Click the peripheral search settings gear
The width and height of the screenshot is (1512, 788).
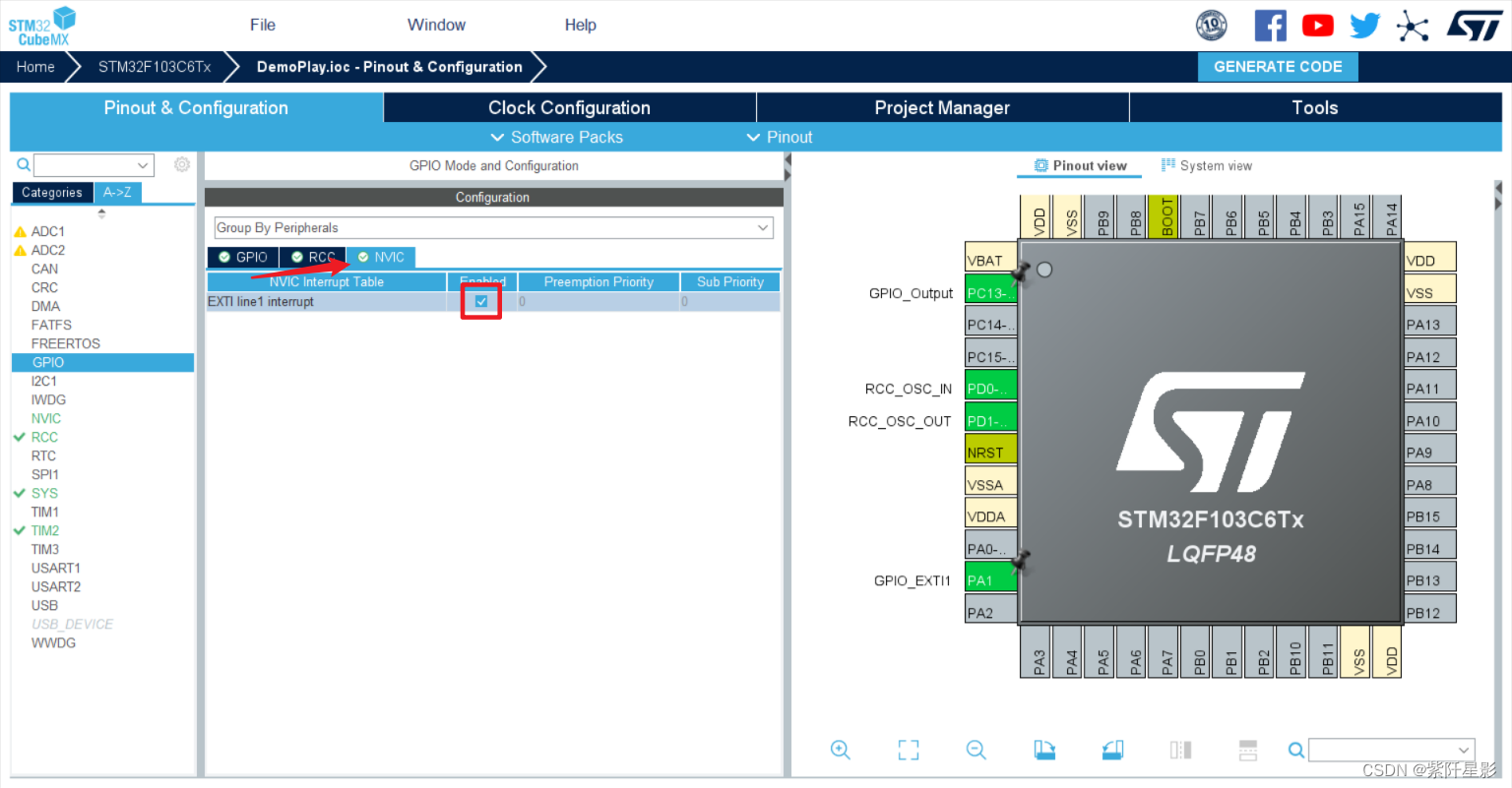tap(182, 164)
